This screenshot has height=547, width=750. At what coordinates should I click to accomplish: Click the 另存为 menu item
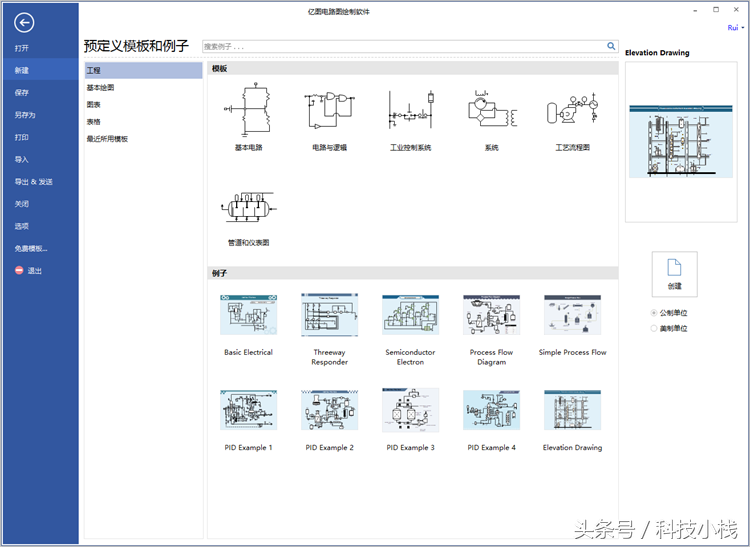(x=39, y=115)
